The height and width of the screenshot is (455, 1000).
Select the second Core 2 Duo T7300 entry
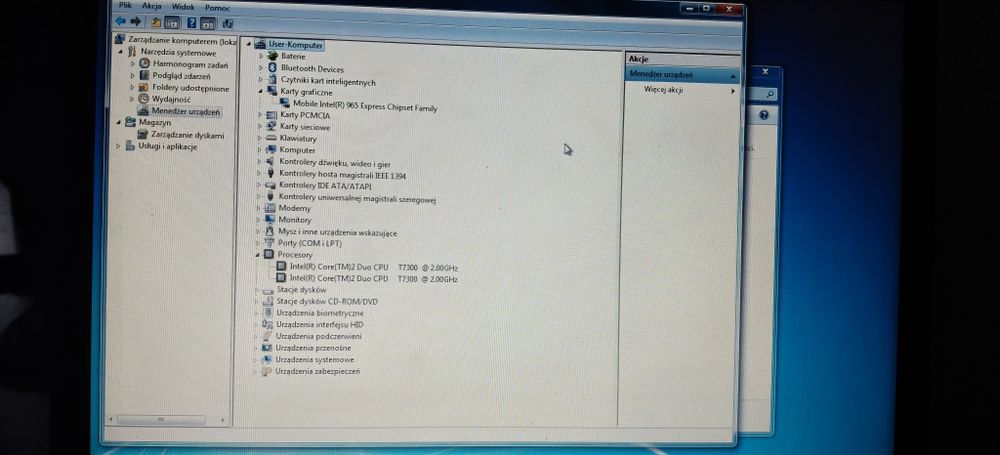tap(374, 279)
